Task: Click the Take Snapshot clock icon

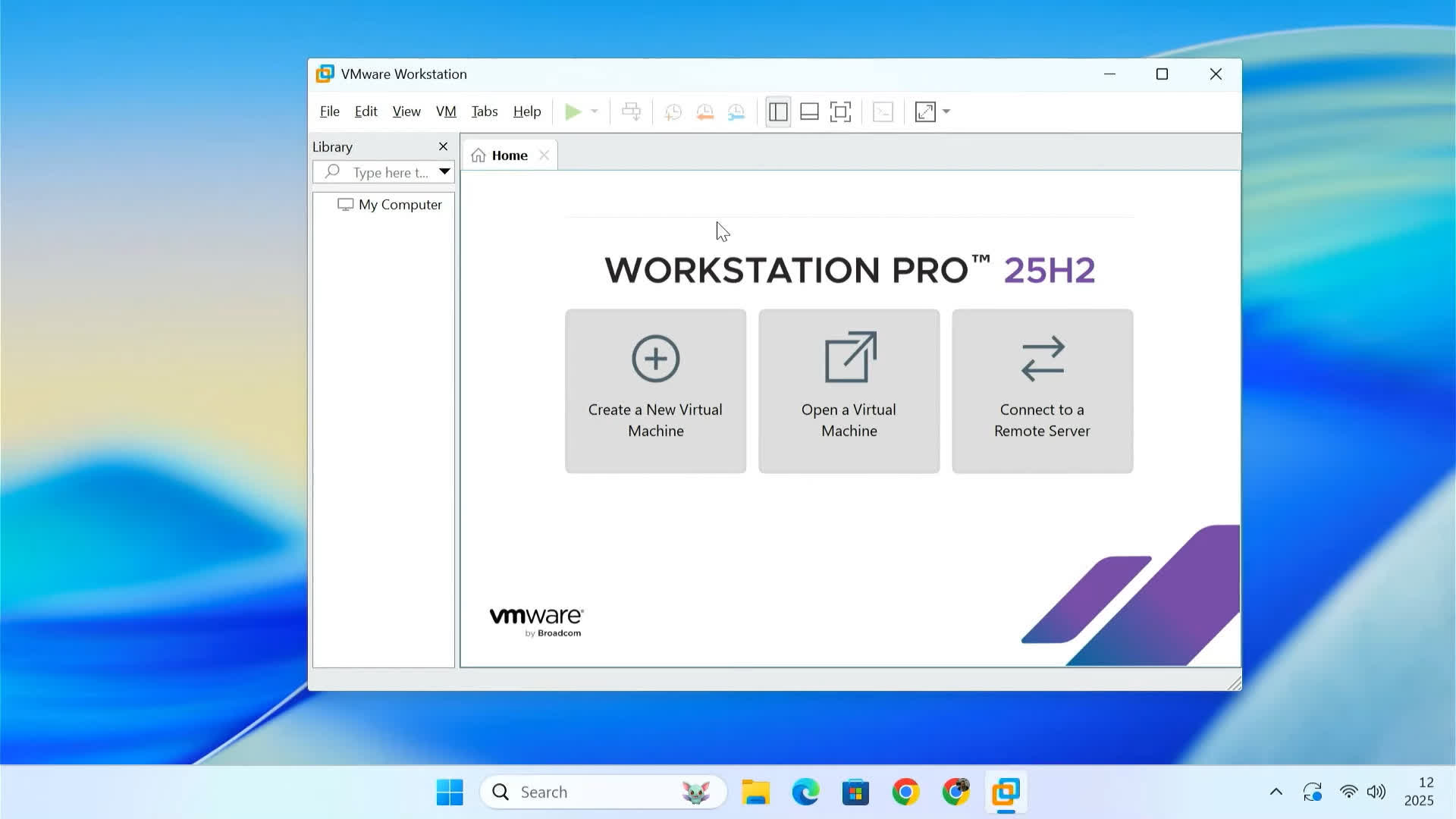Action: (673, 112)
